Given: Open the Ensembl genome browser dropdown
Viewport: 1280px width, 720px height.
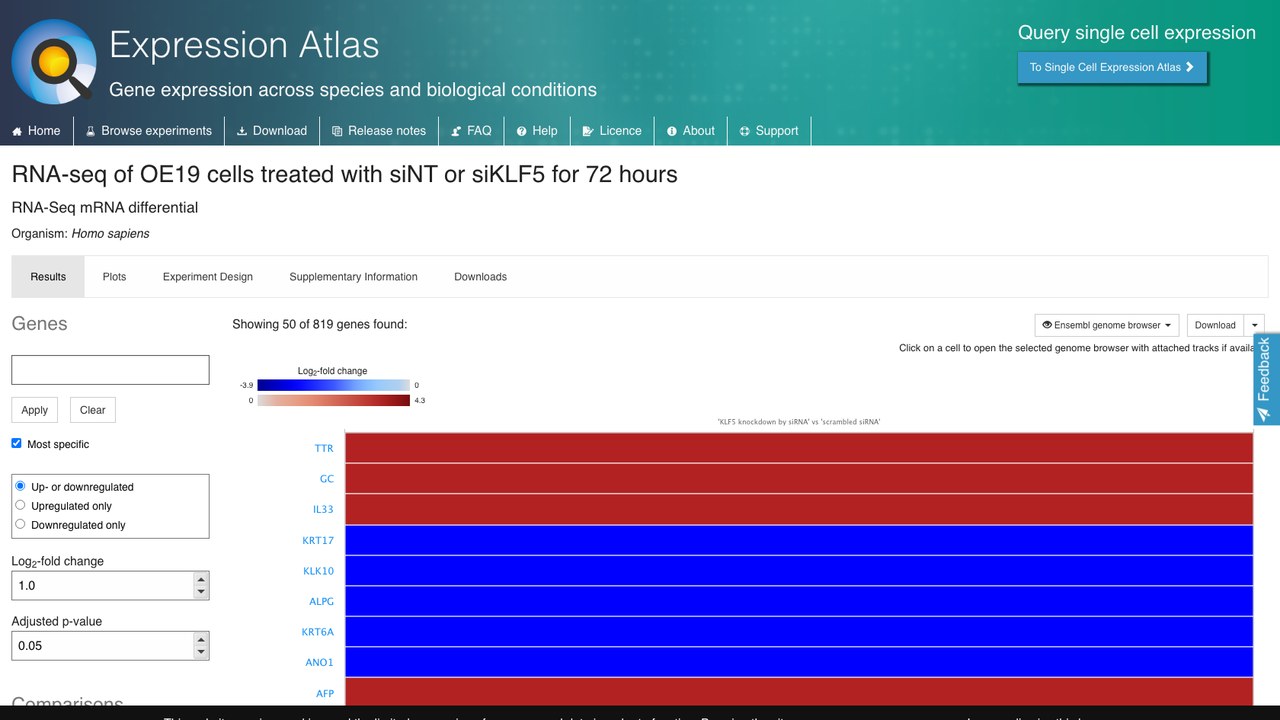Looking at the screenshot, I should coord(1107,325).
